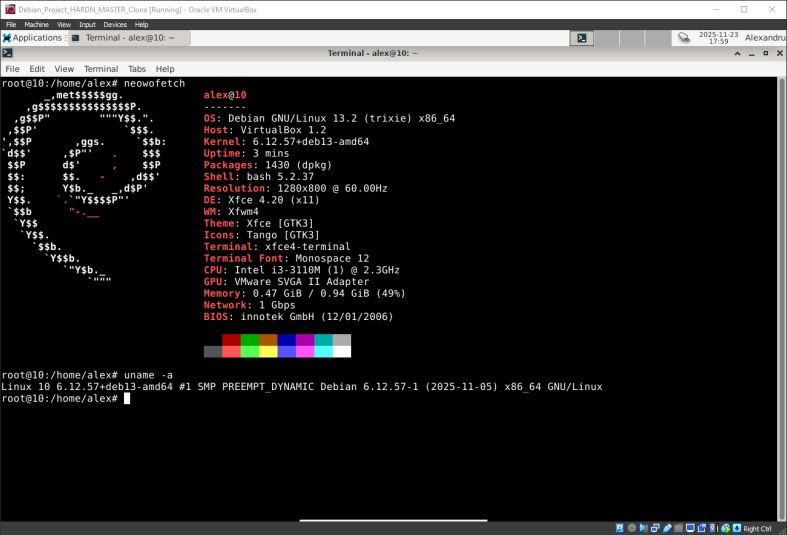Click the Right Ctrl host key label
Screen dimensions: 787x535
[x=757, y=528]
